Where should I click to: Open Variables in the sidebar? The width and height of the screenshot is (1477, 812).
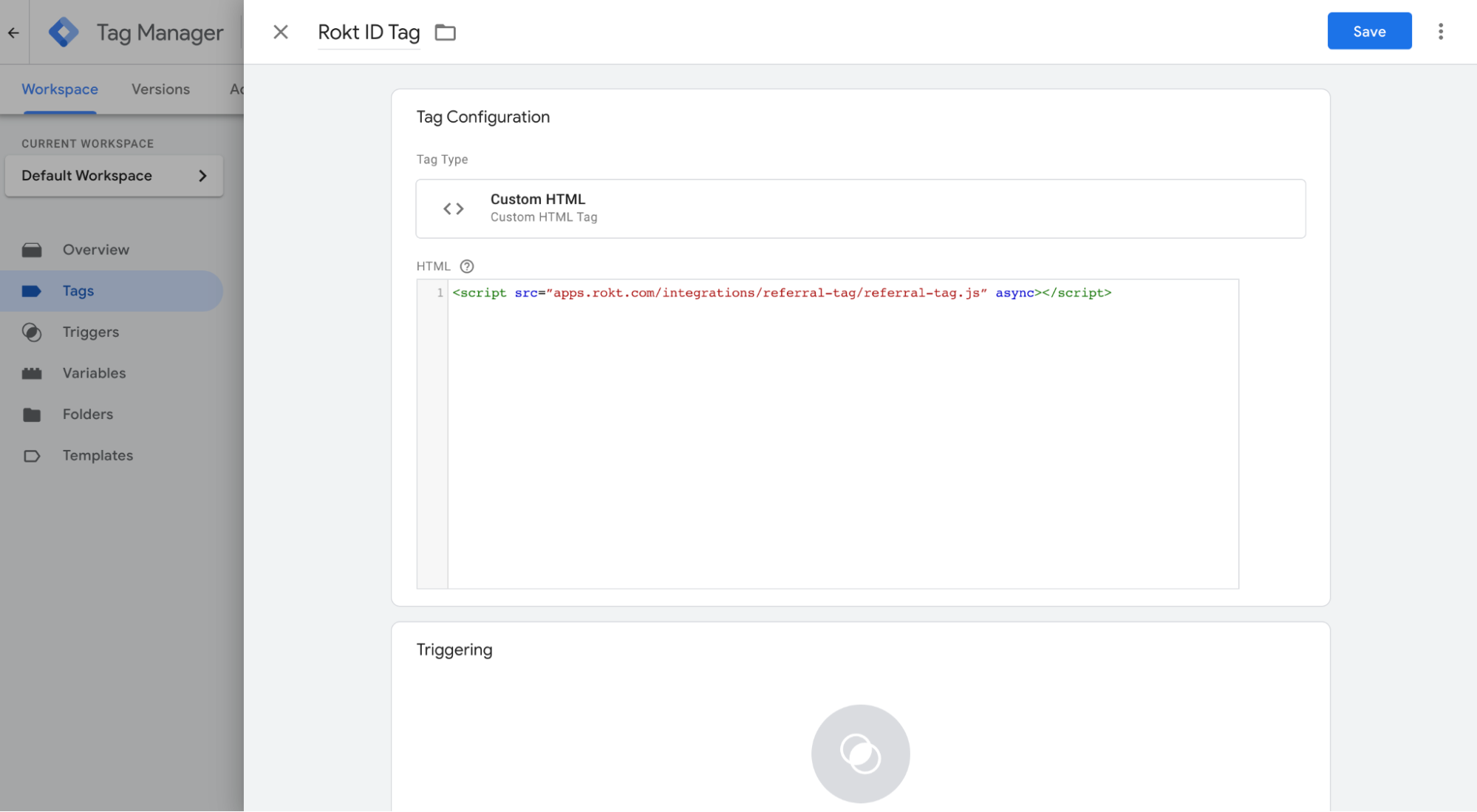point(94,372)
